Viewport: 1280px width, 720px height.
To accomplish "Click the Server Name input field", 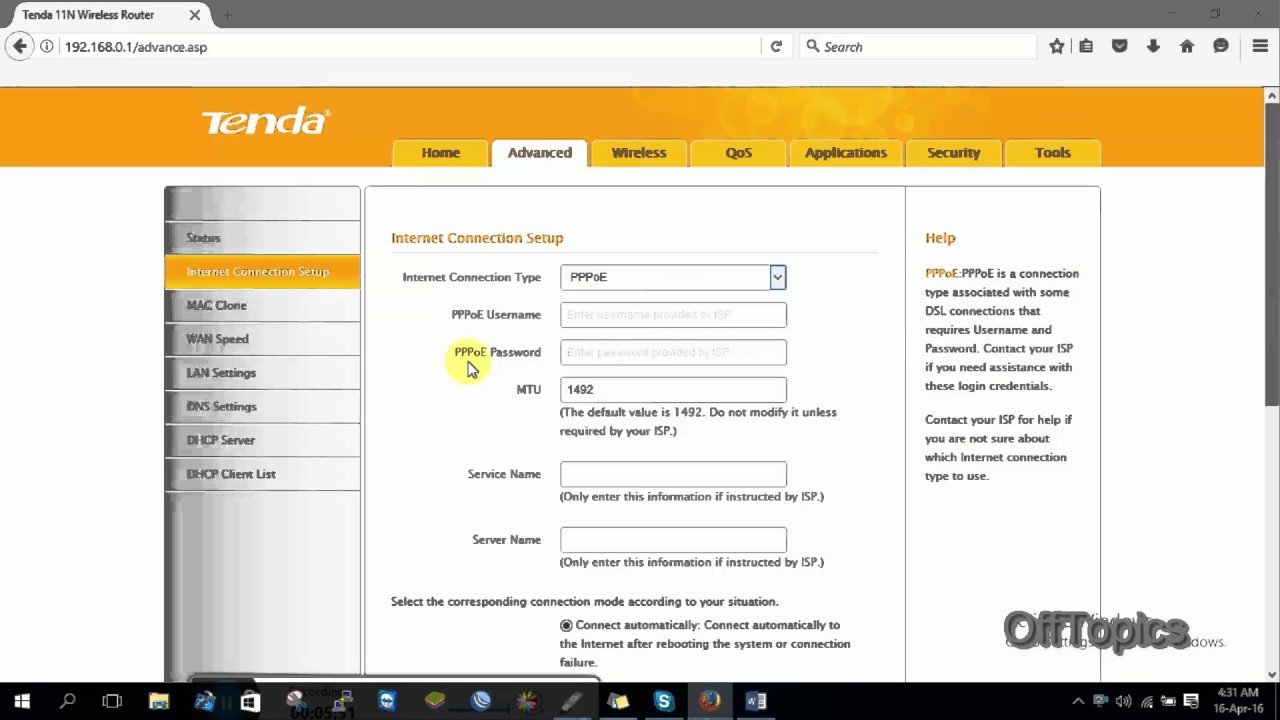I will click(673, 540).
